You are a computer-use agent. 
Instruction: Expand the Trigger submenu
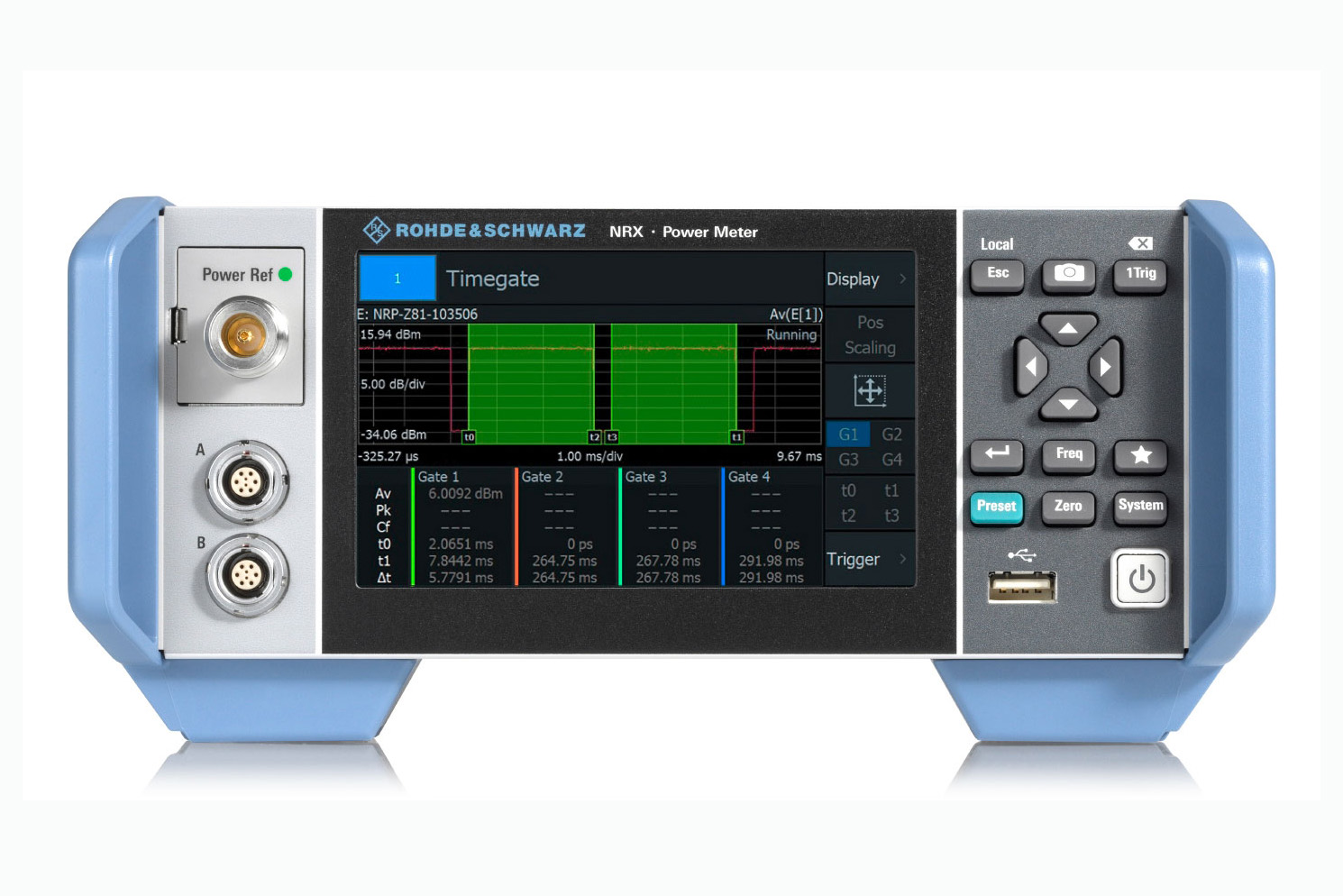click(869, 560)
